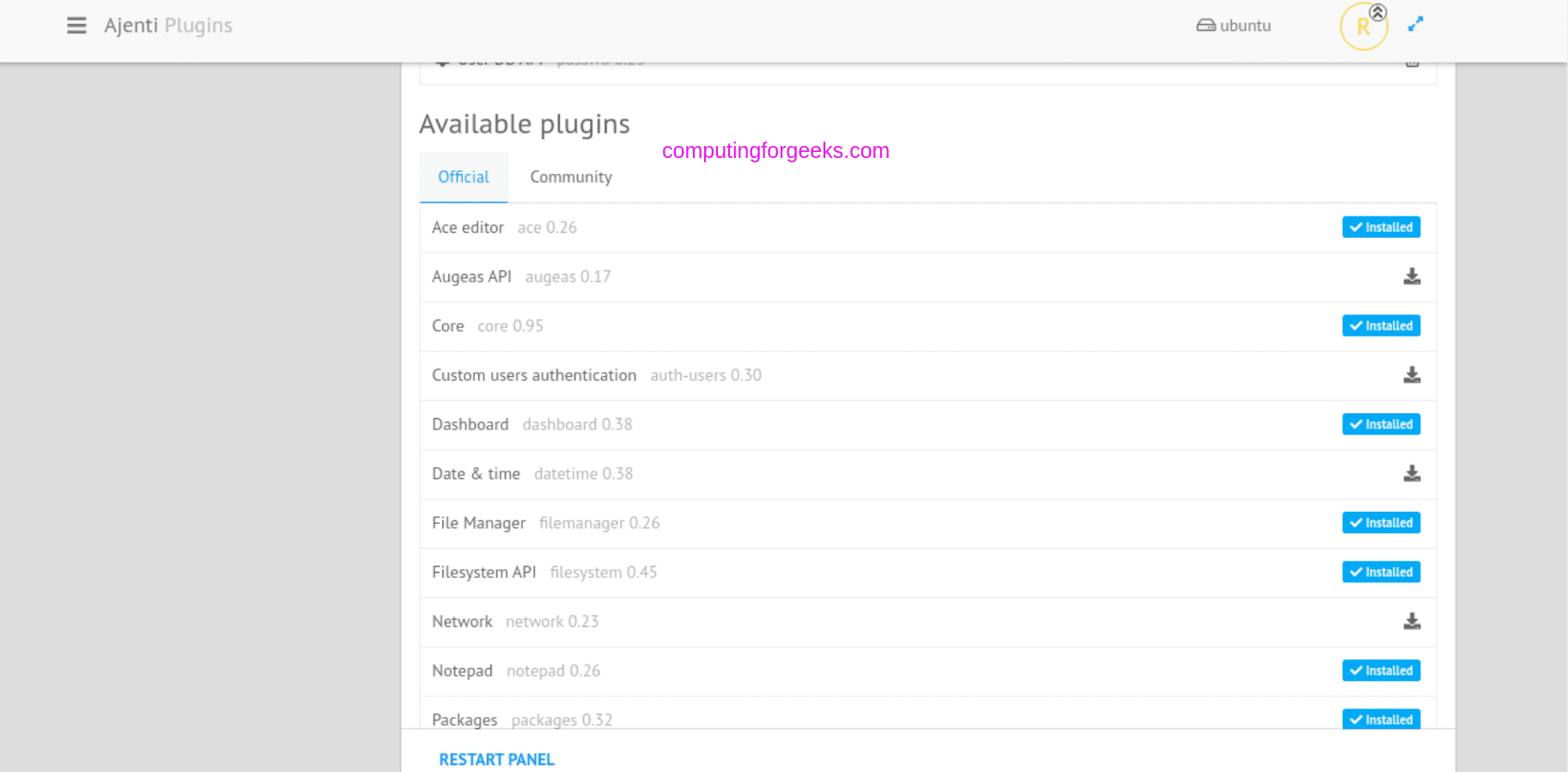Click the Available plugins heading

pyautogui.click(x=525, y=125)
